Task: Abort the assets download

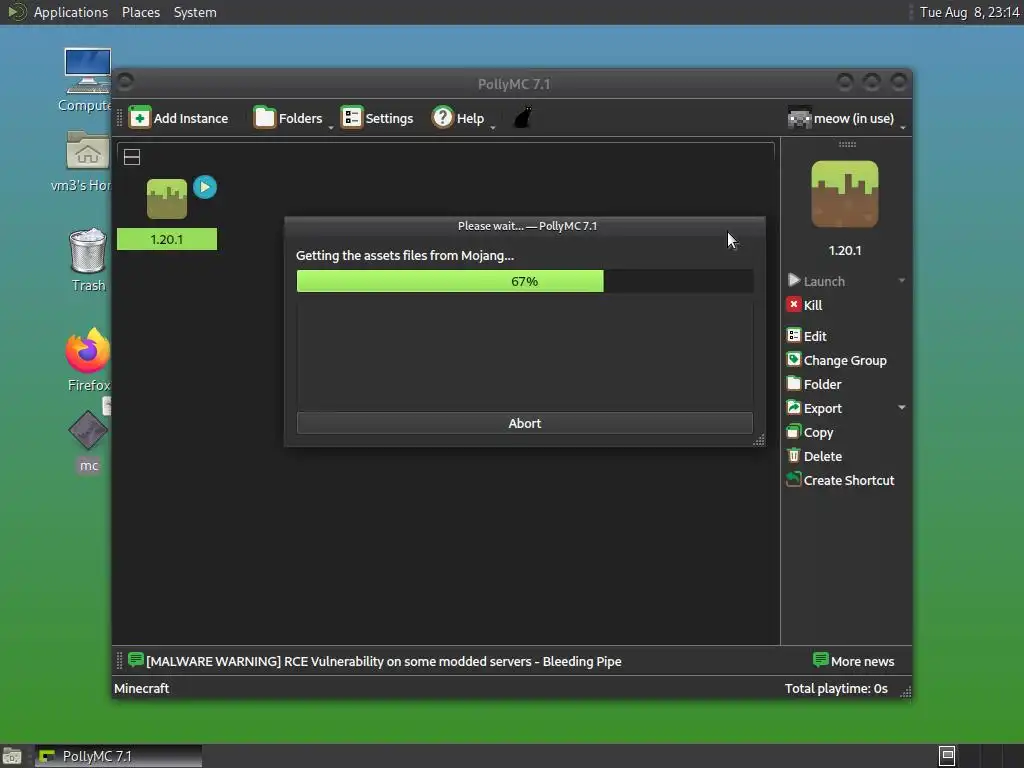Action: [524, 423]
